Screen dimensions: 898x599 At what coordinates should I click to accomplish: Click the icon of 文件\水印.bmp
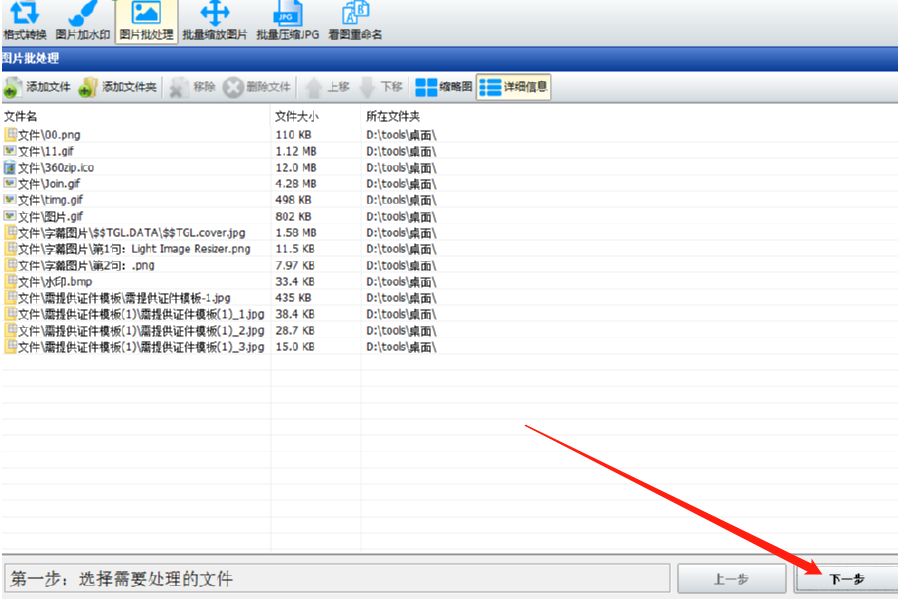pos(10,281)
